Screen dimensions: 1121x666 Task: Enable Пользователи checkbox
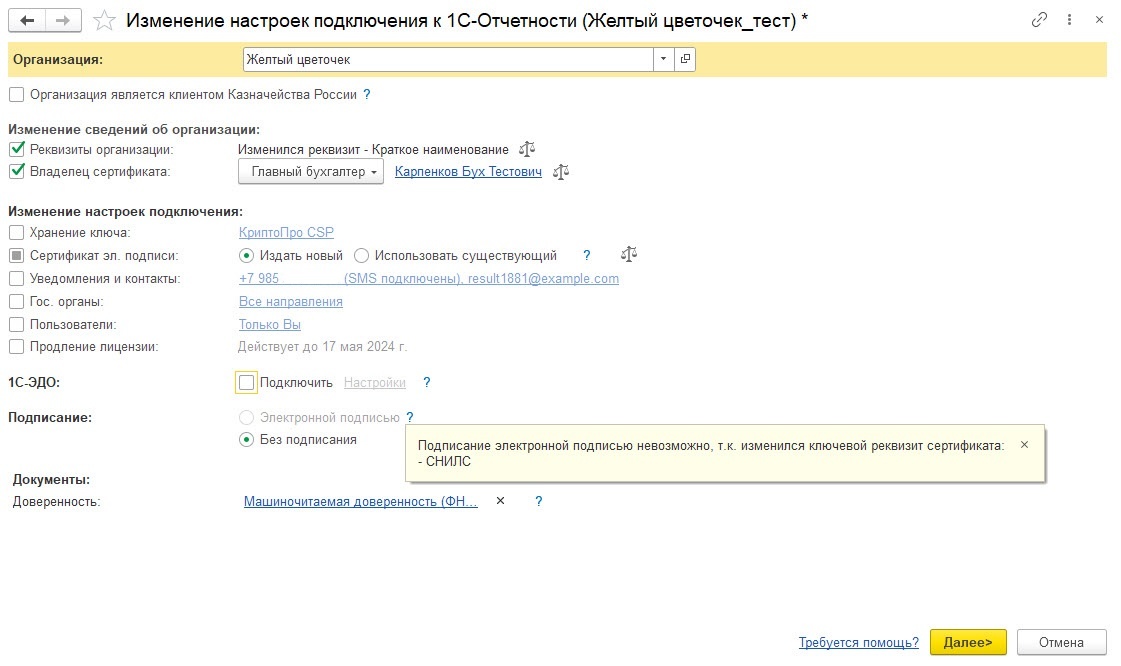click(16, 324)
